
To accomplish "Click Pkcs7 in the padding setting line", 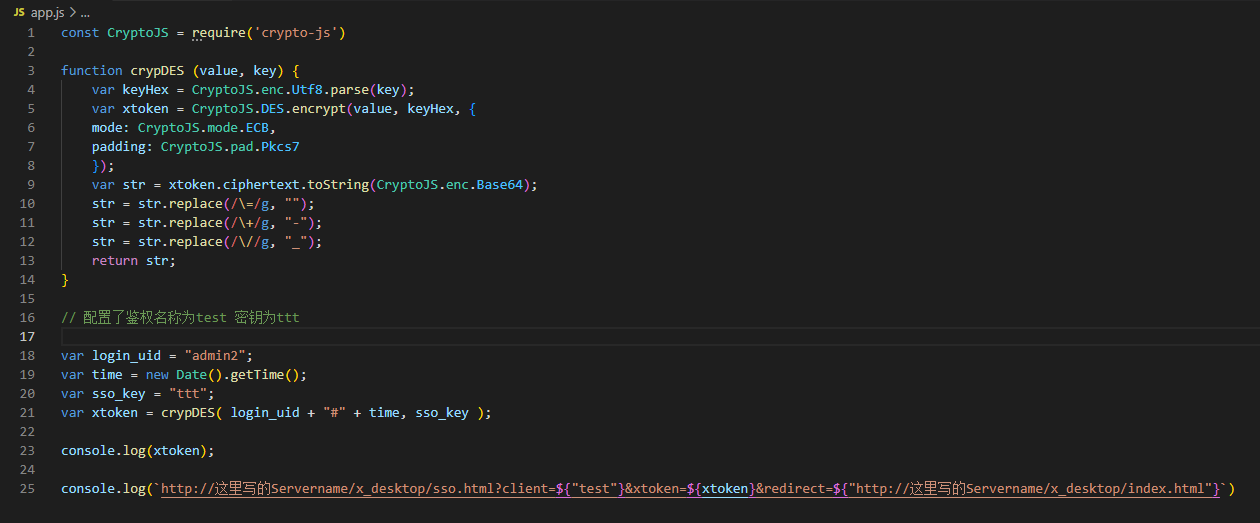I will [x=280, y=147].
